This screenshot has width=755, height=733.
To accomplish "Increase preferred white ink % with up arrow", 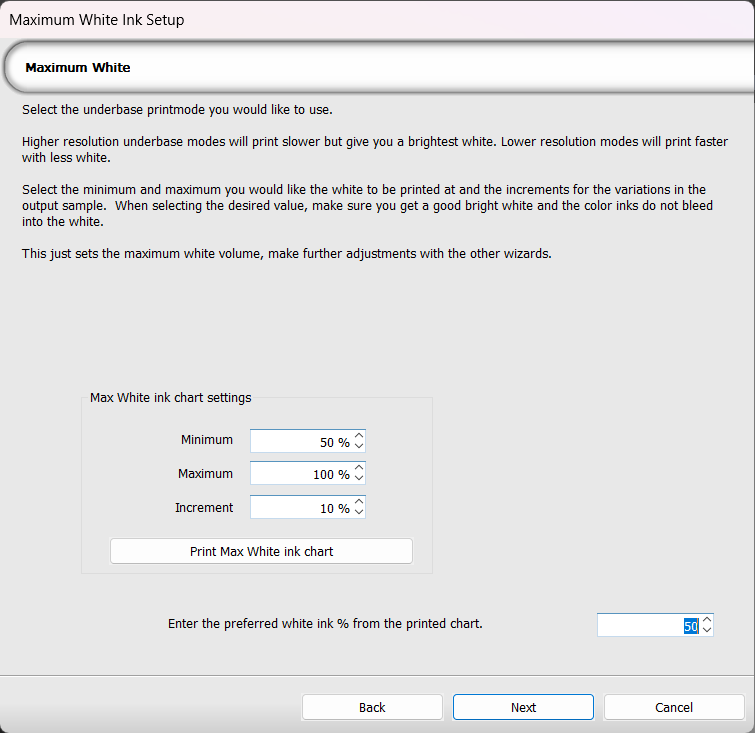I will (707, 620).
